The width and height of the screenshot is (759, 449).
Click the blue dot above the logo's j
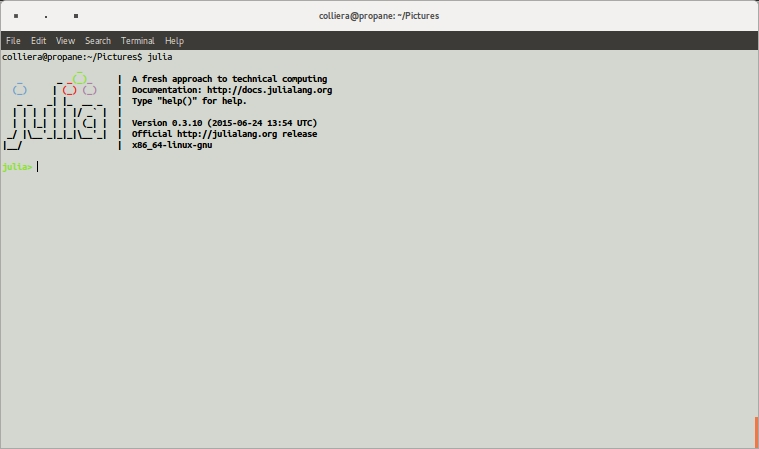point(19,90)
